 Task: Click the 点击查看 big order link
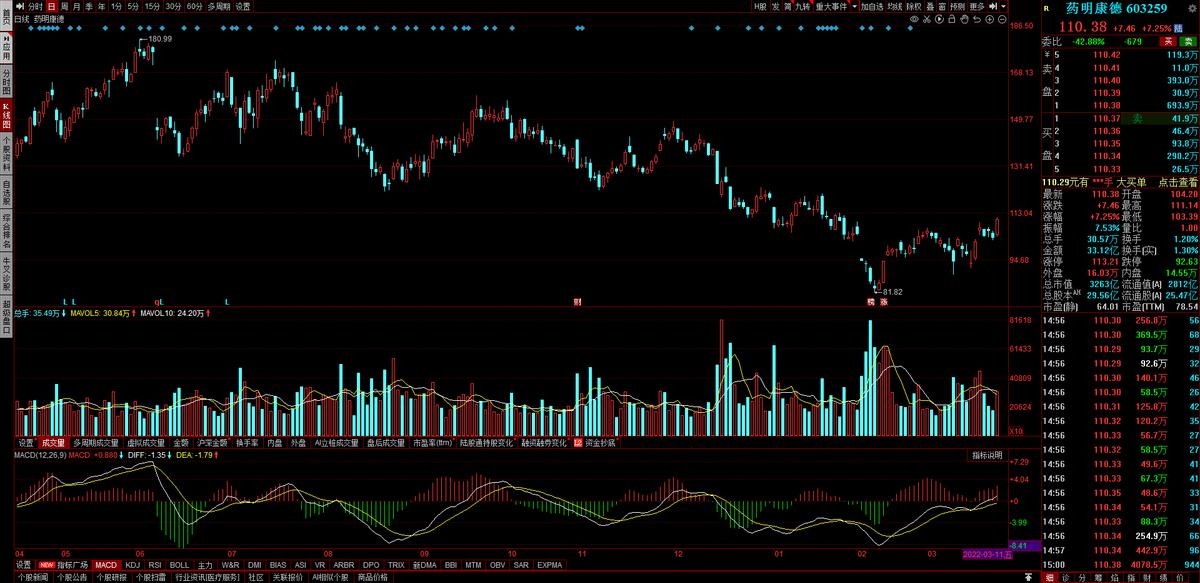(x=1177, y=182)
